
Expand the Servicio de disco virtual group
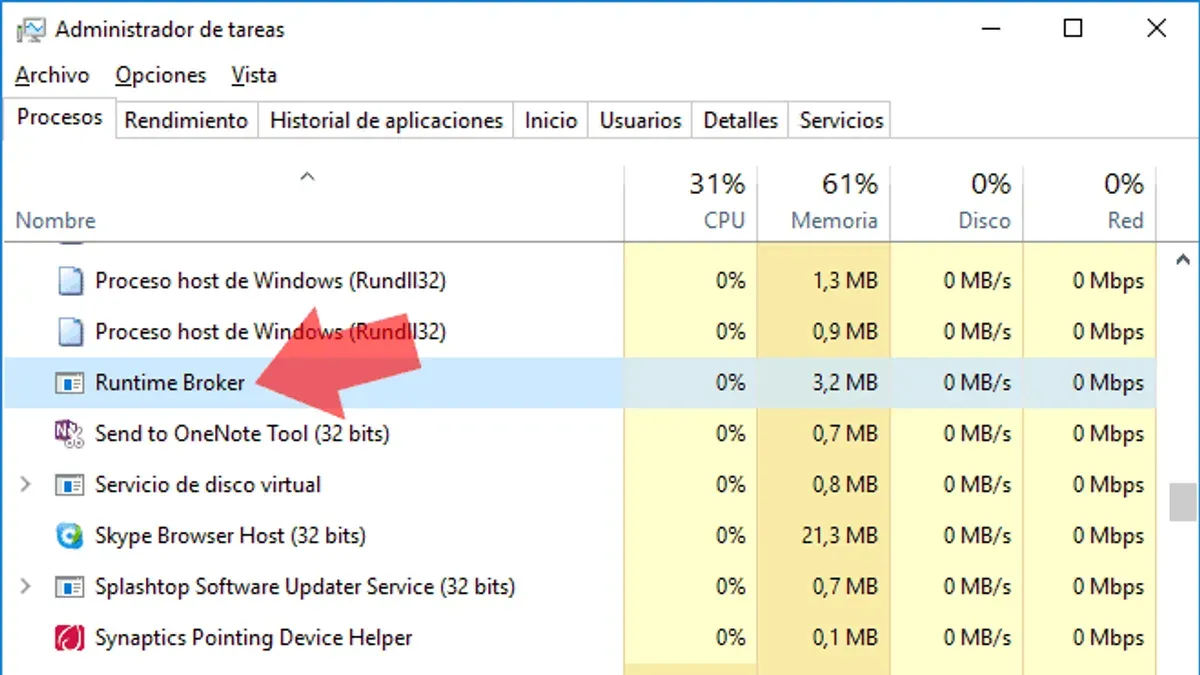pyautogui.click(x=26, y=485)
